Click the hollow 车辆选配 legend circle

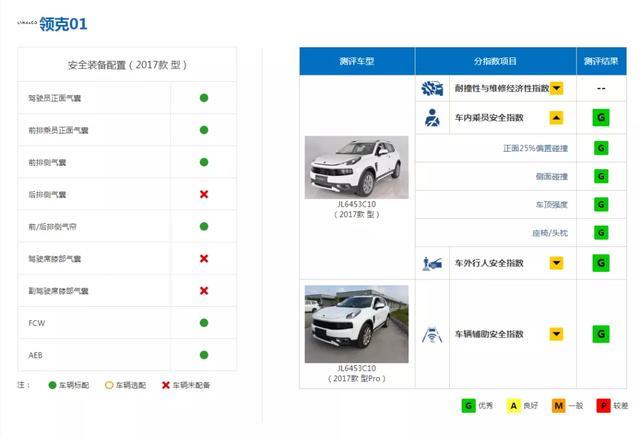point(109,385)
